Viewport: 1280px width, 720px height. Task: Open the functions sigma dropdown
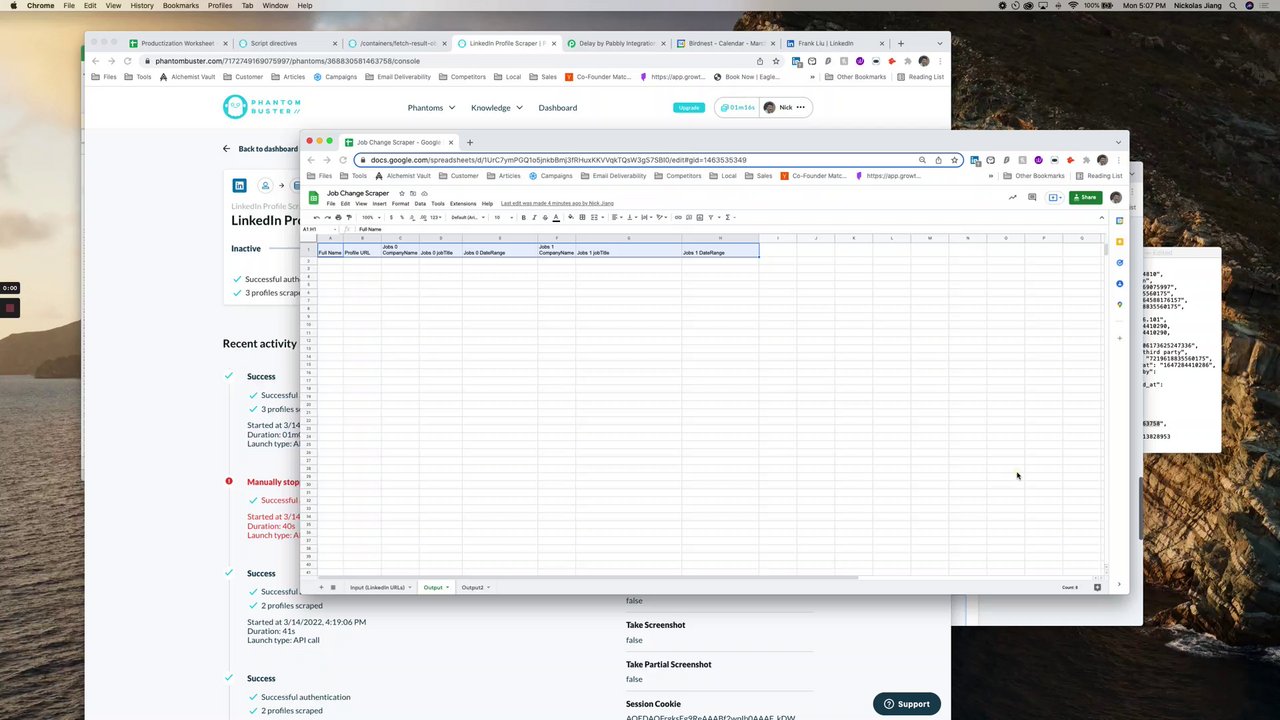click(729, 217)
